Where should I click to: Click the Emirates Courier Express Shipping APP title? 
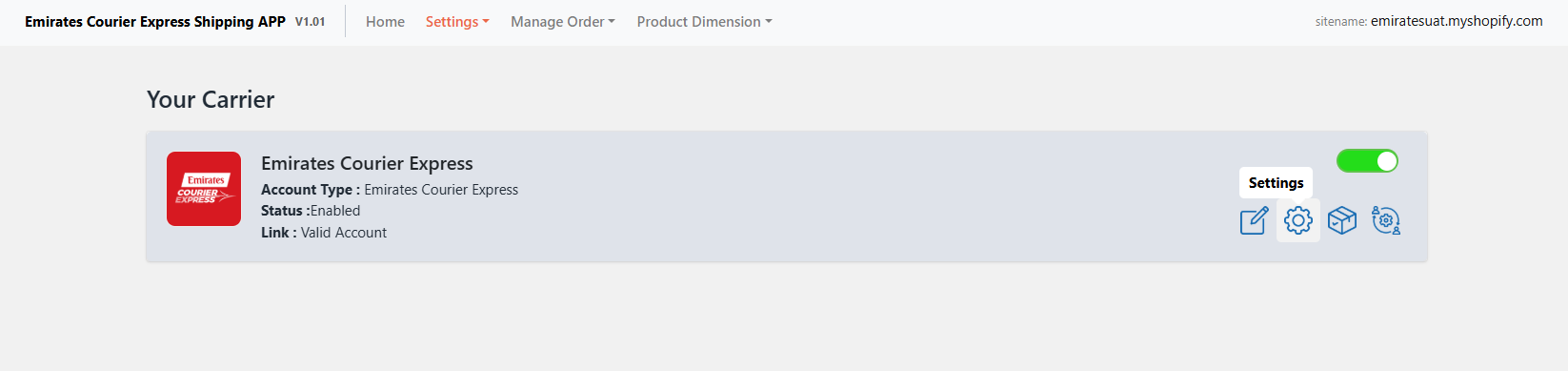point(155,22)
